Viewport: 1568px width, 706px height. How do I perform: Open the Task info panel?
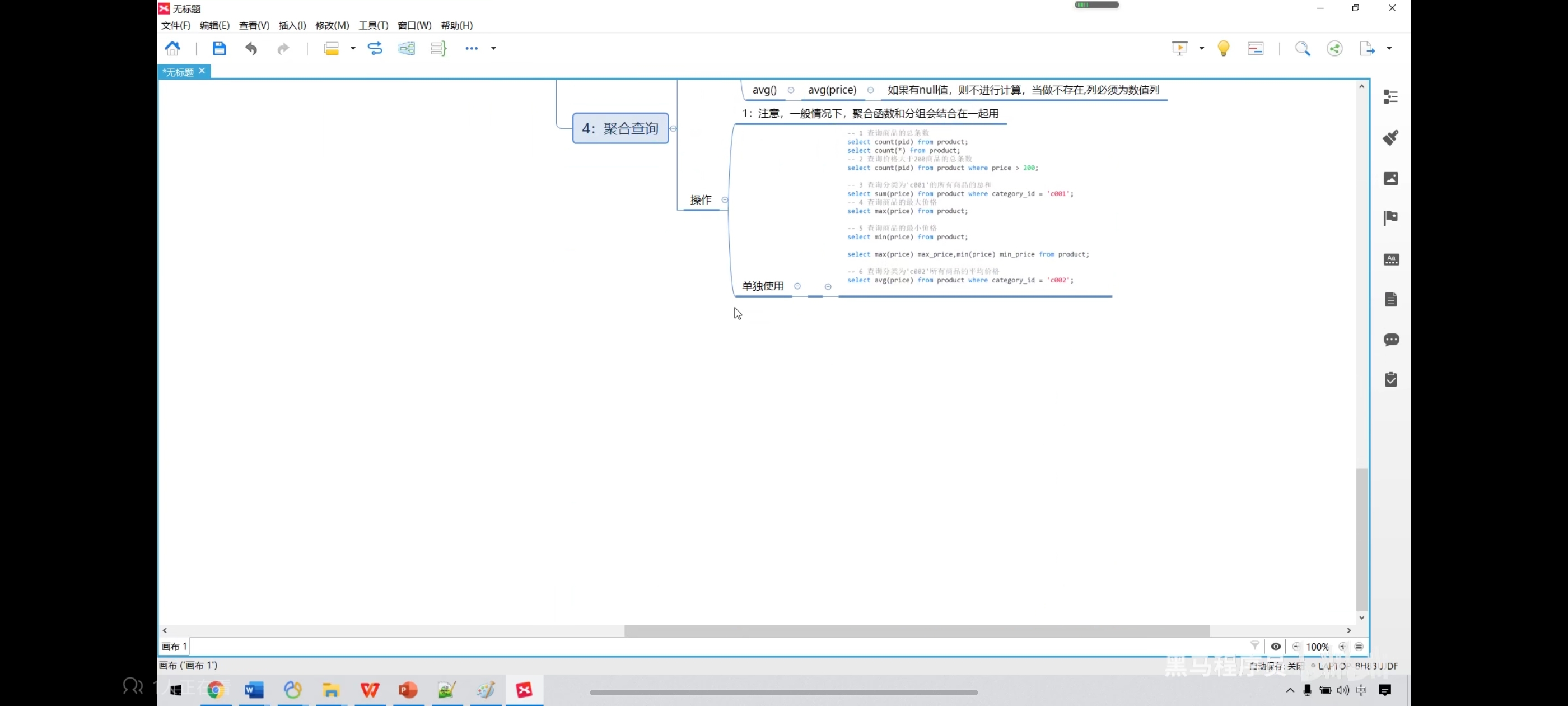[x=1390, y=380]
